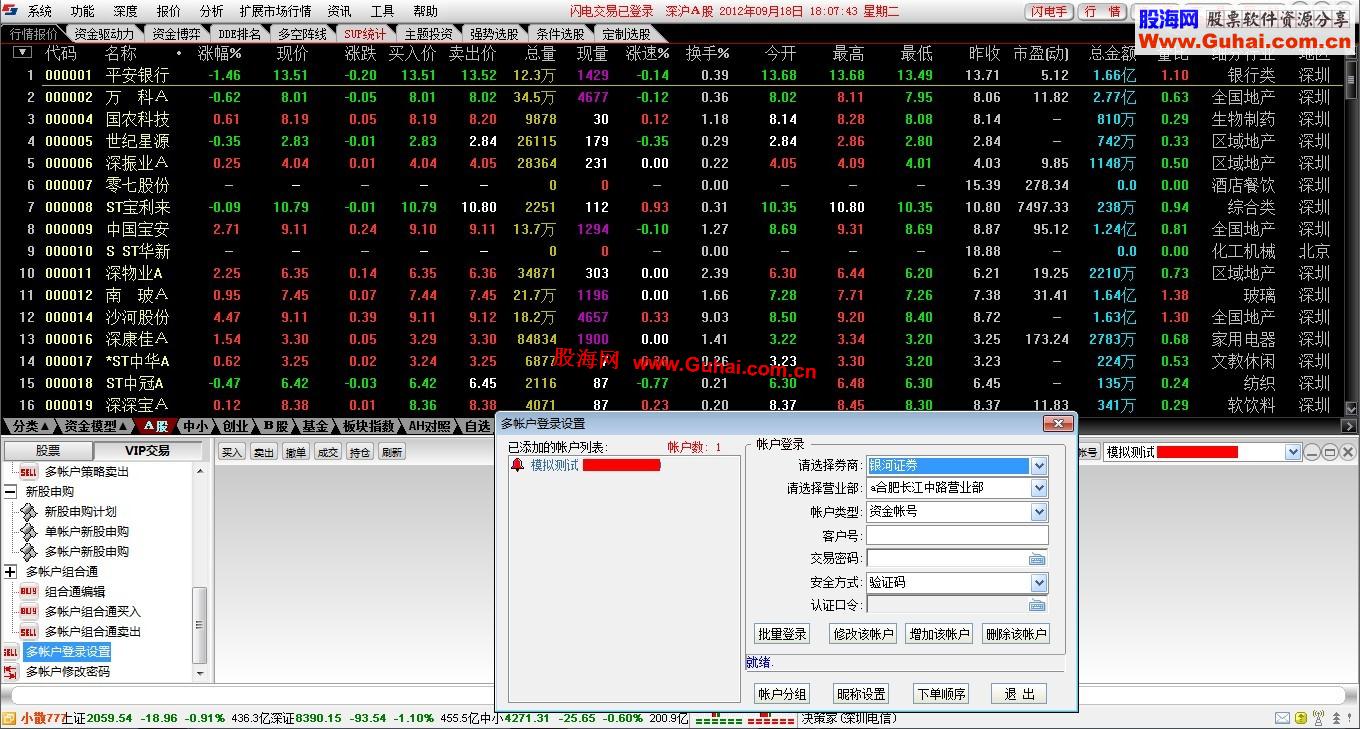Click the icon beside 新股申购计划
The width and height of the screenshot is (1360, 729).
pyautogui.click(x=29, y=512)
